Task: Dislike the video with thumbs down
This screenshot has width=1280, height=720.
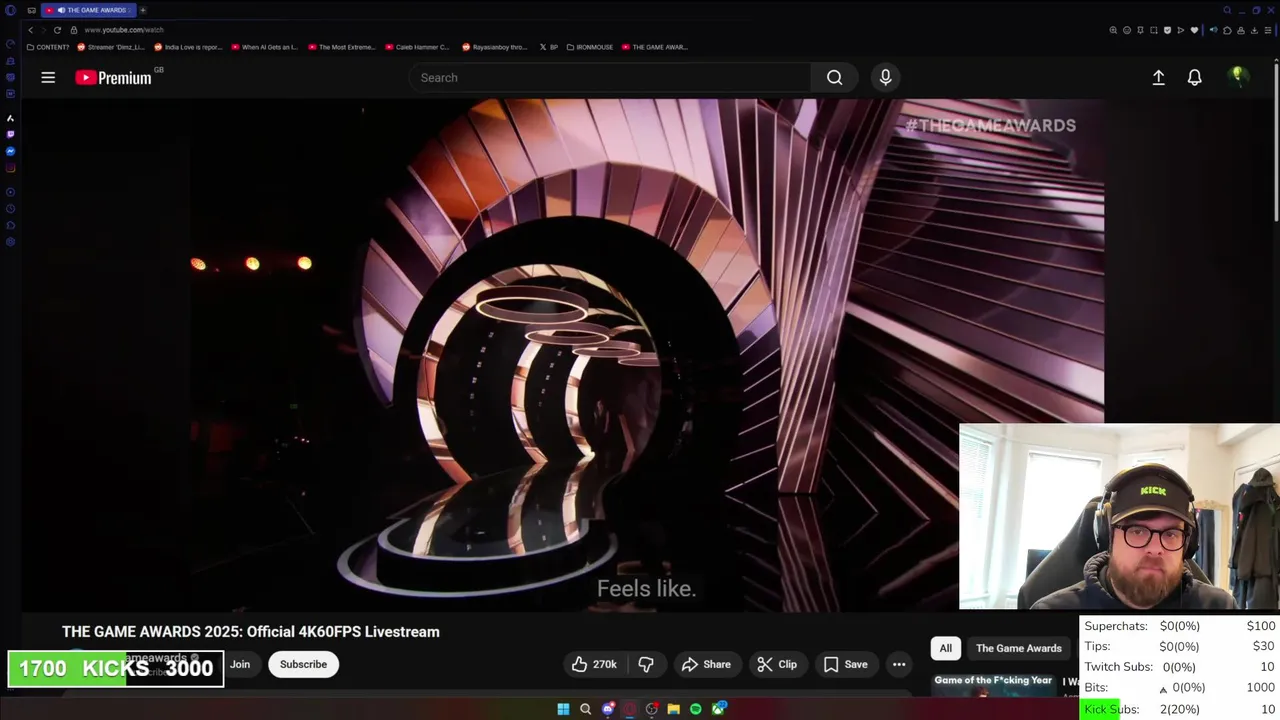Action: coord(646,664)
